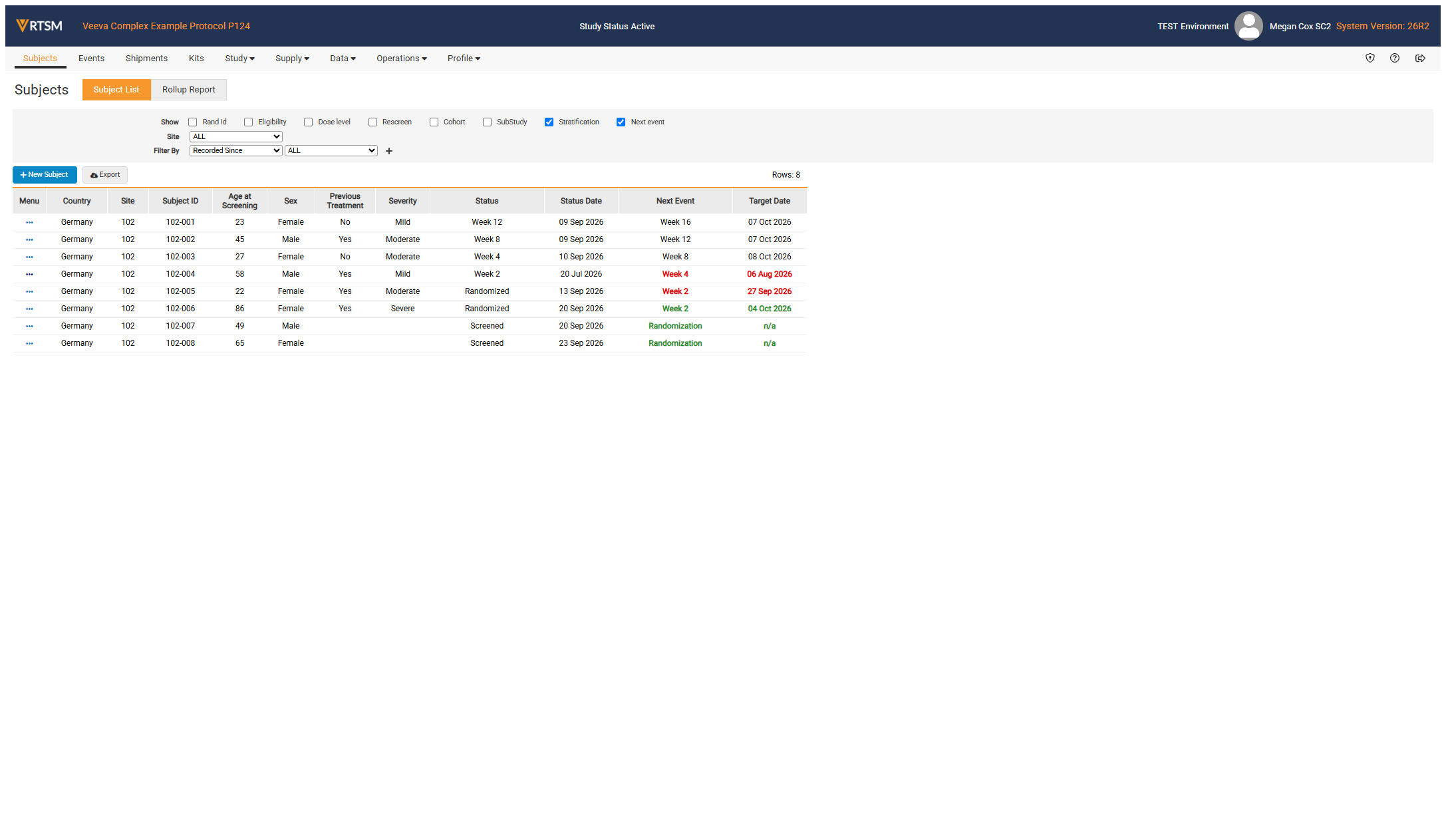Open the menu dots for subject 102-003
The width and height of the screenshot is (1446, 840).
29,257
